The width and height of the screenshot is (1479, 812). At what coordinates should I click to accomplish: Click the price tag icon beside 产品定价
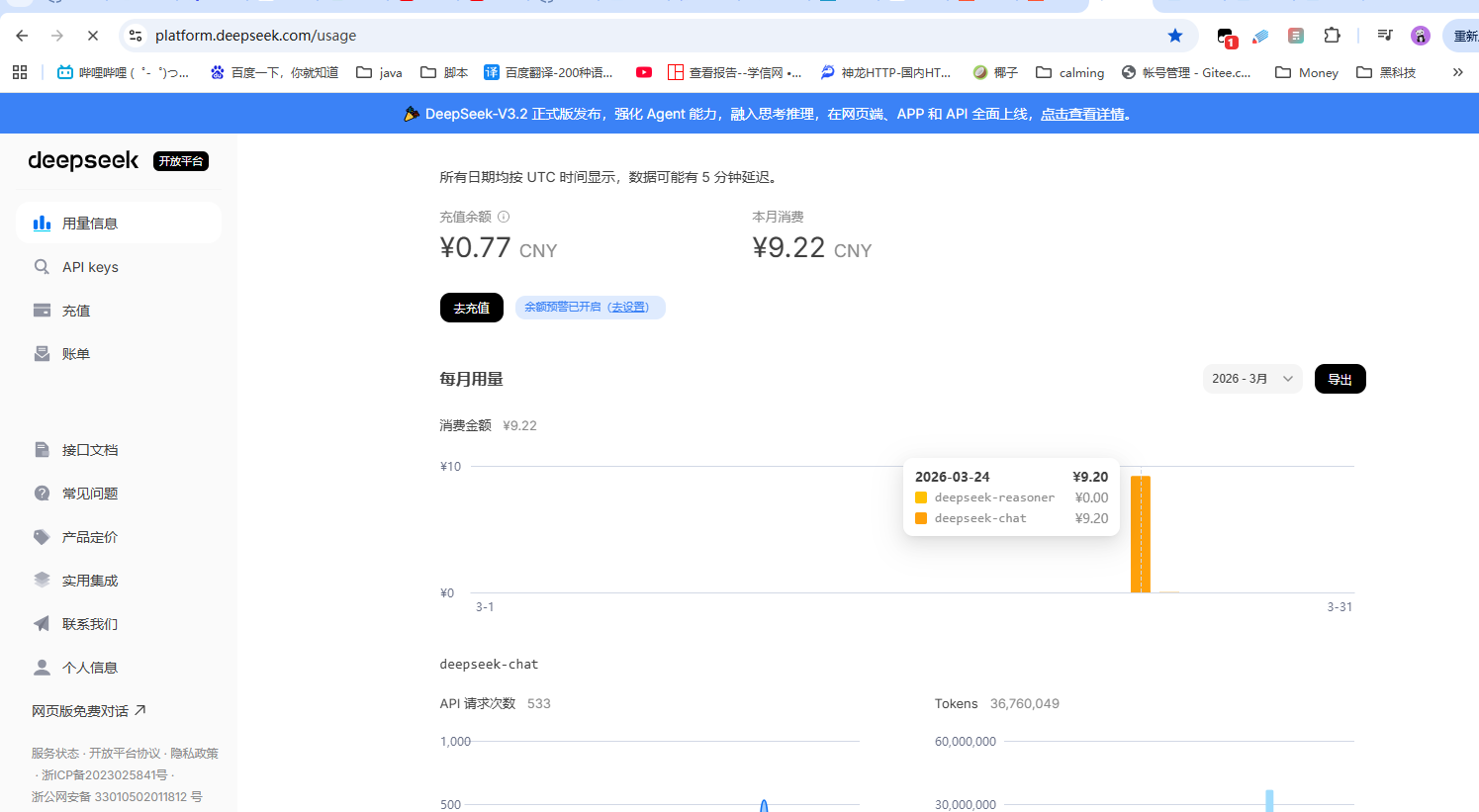(42, 537)
